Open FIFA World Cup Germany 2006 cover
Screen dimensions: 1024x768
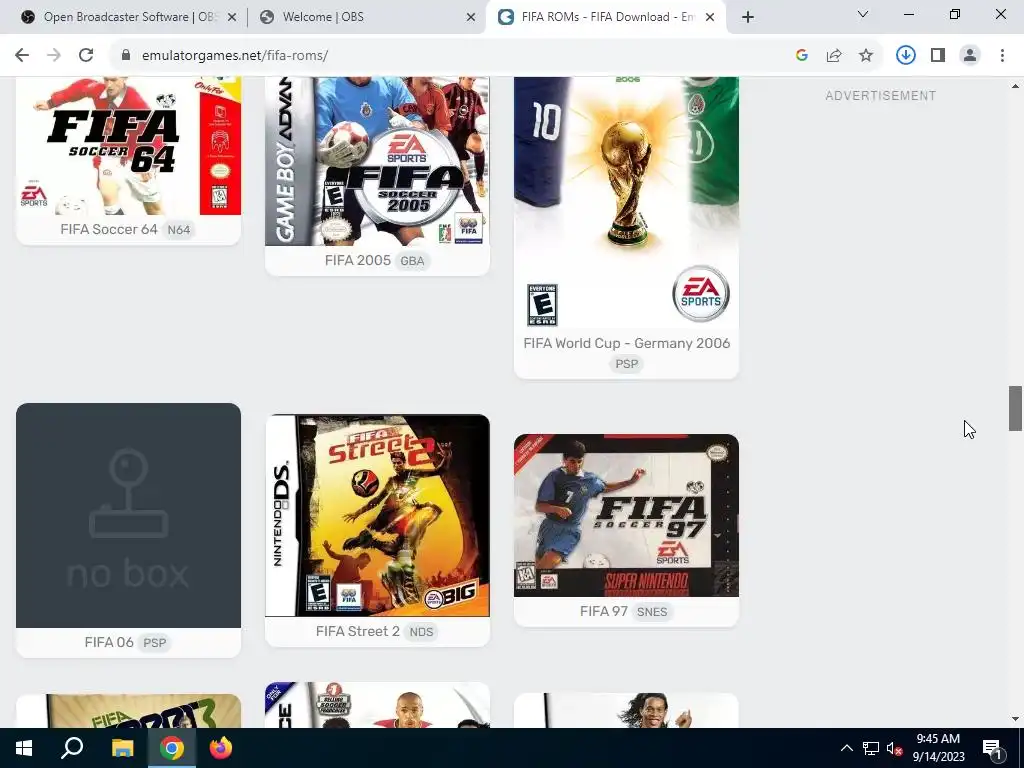click(x=626, y=202)
